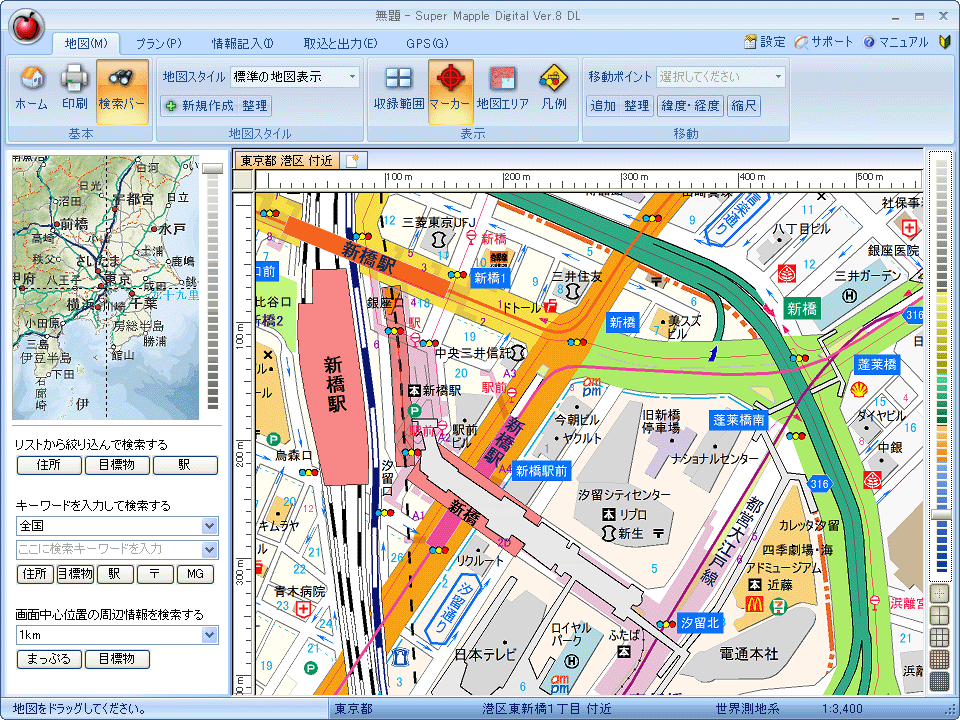Click the fit-to-window zoom icon below scale bar
Screen dimensions: 960x720
[x=939, y=593]
